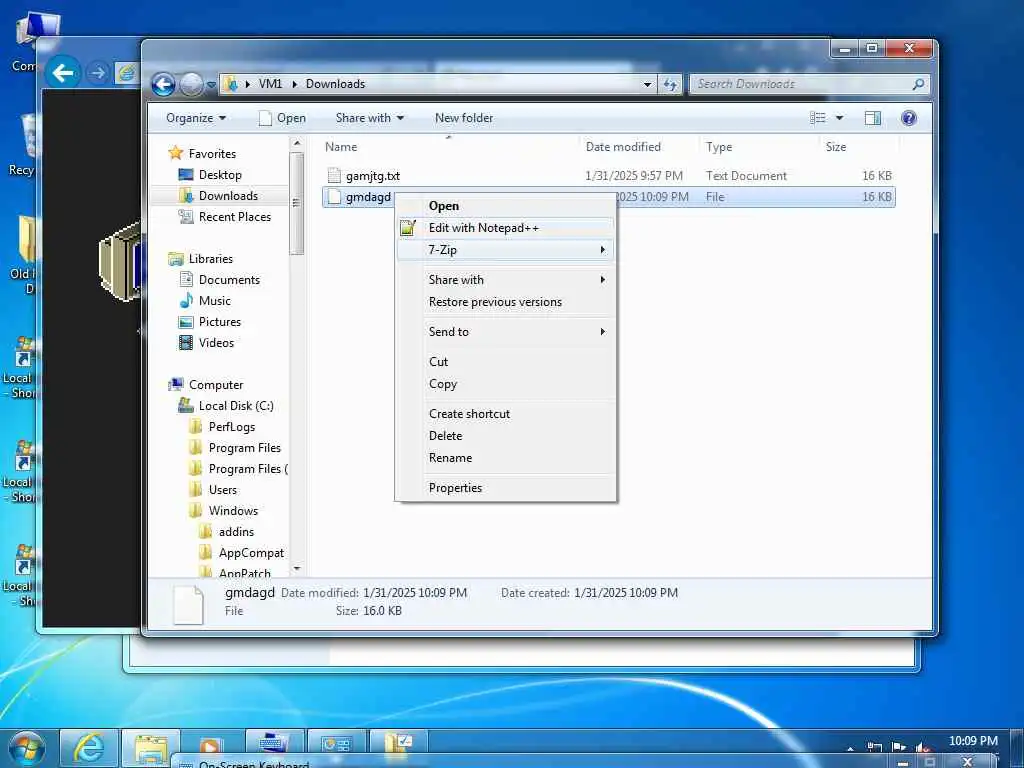
Task: Open the Organize dropdown menu
Action: pyautogui.click(x=196, y=118)
